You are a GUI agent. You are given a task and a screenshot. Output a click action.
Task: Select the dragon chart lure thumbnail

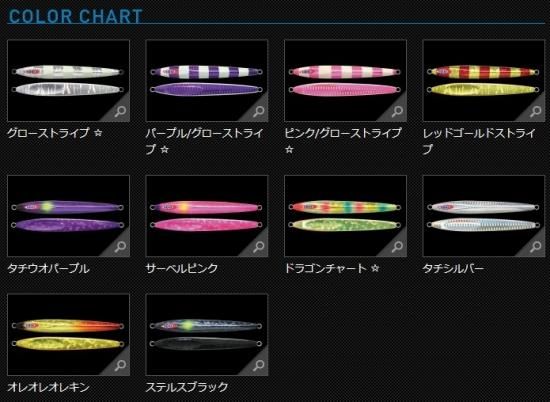[346, 216]
